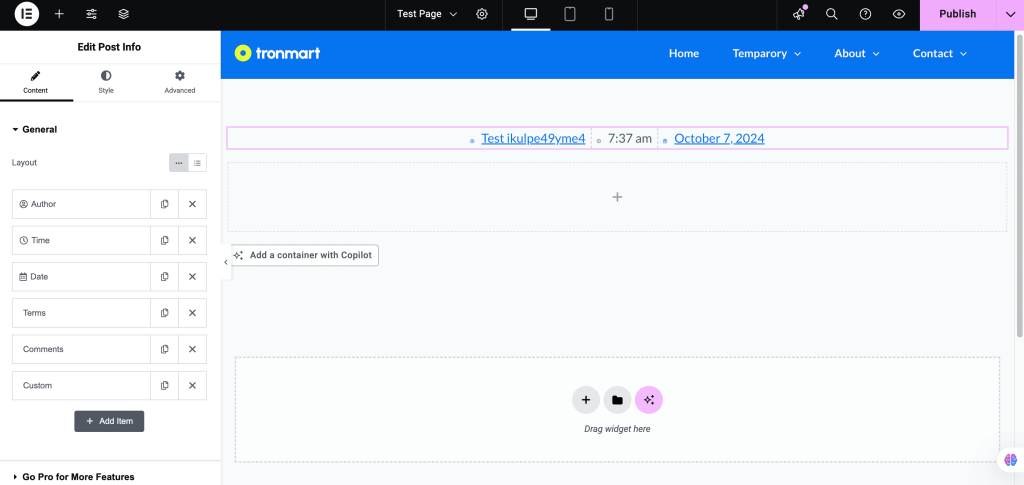
Task: Open site settings sliders icon
Action: (91, 14)
